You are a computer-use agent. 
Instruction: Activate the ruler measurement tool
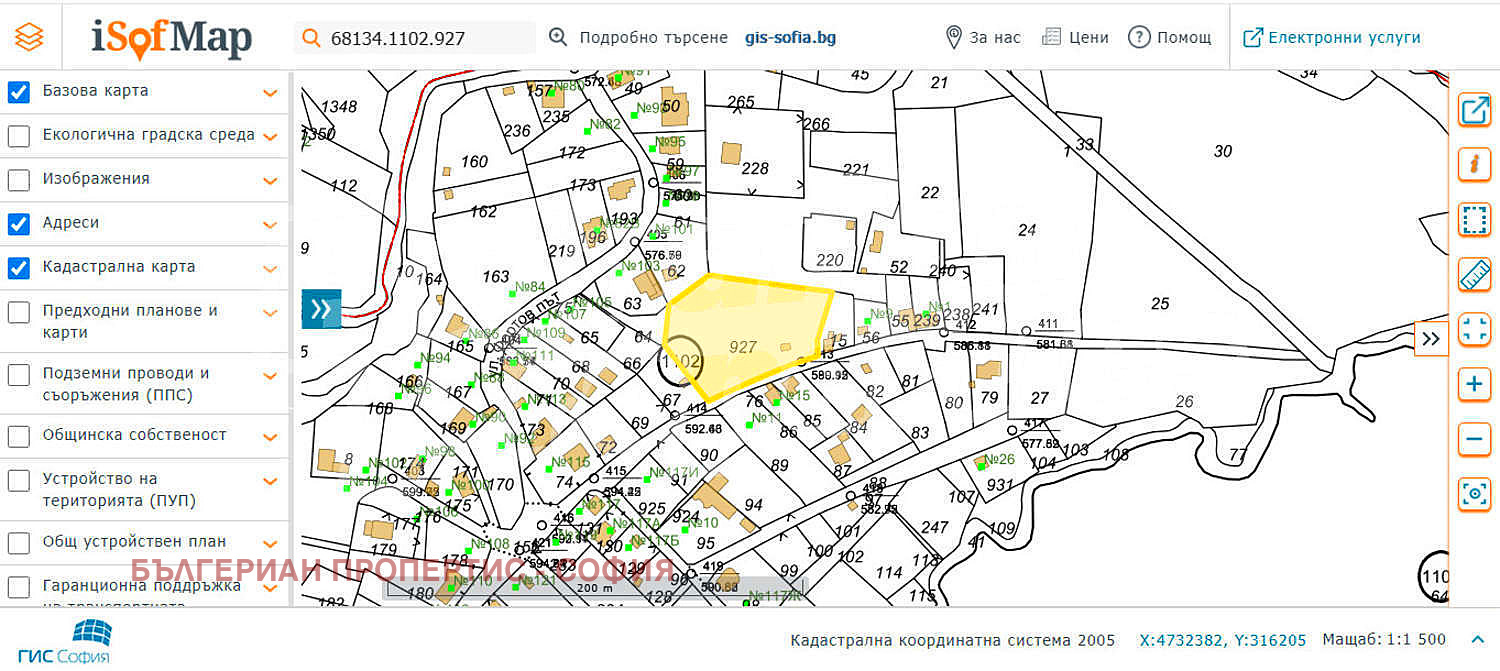(x=1474, y=274)
